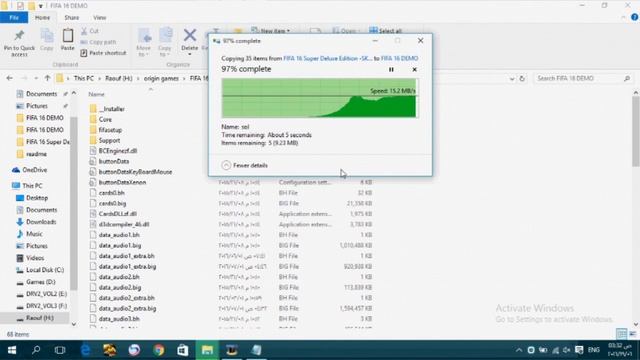Select file data_audio2_extra.bh

point(122,298)
